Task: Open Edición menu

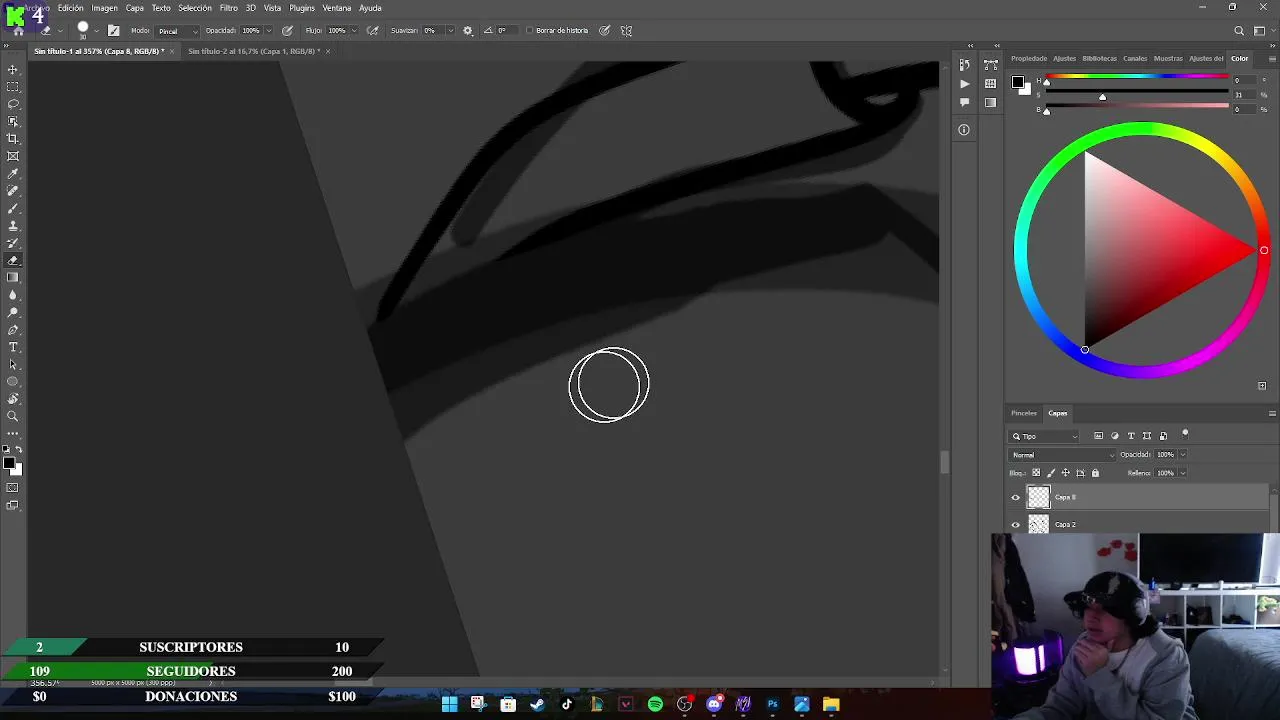Action: (x=71, y=8)
